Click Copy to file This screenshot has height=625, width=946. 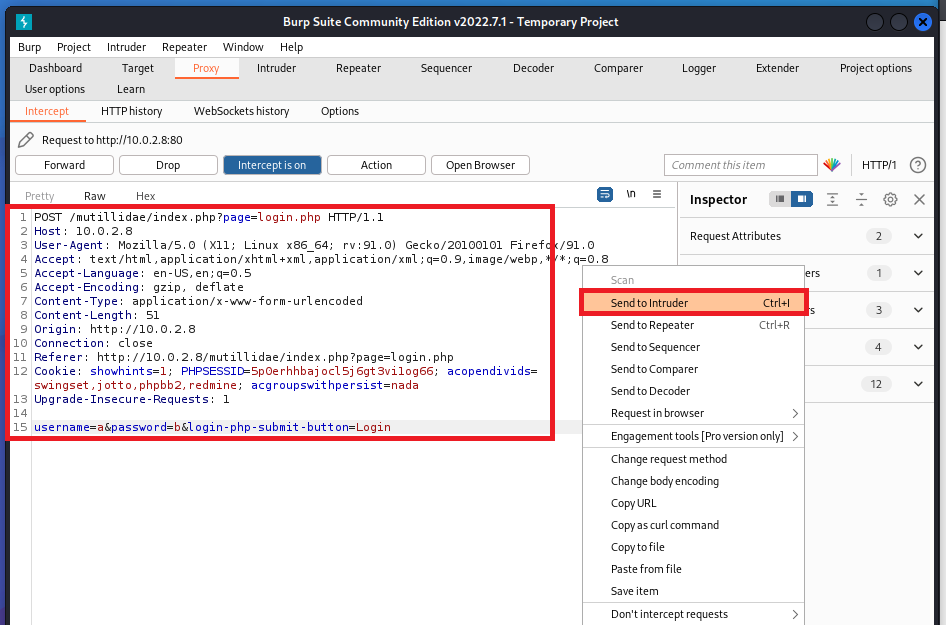tap(693, 547)
